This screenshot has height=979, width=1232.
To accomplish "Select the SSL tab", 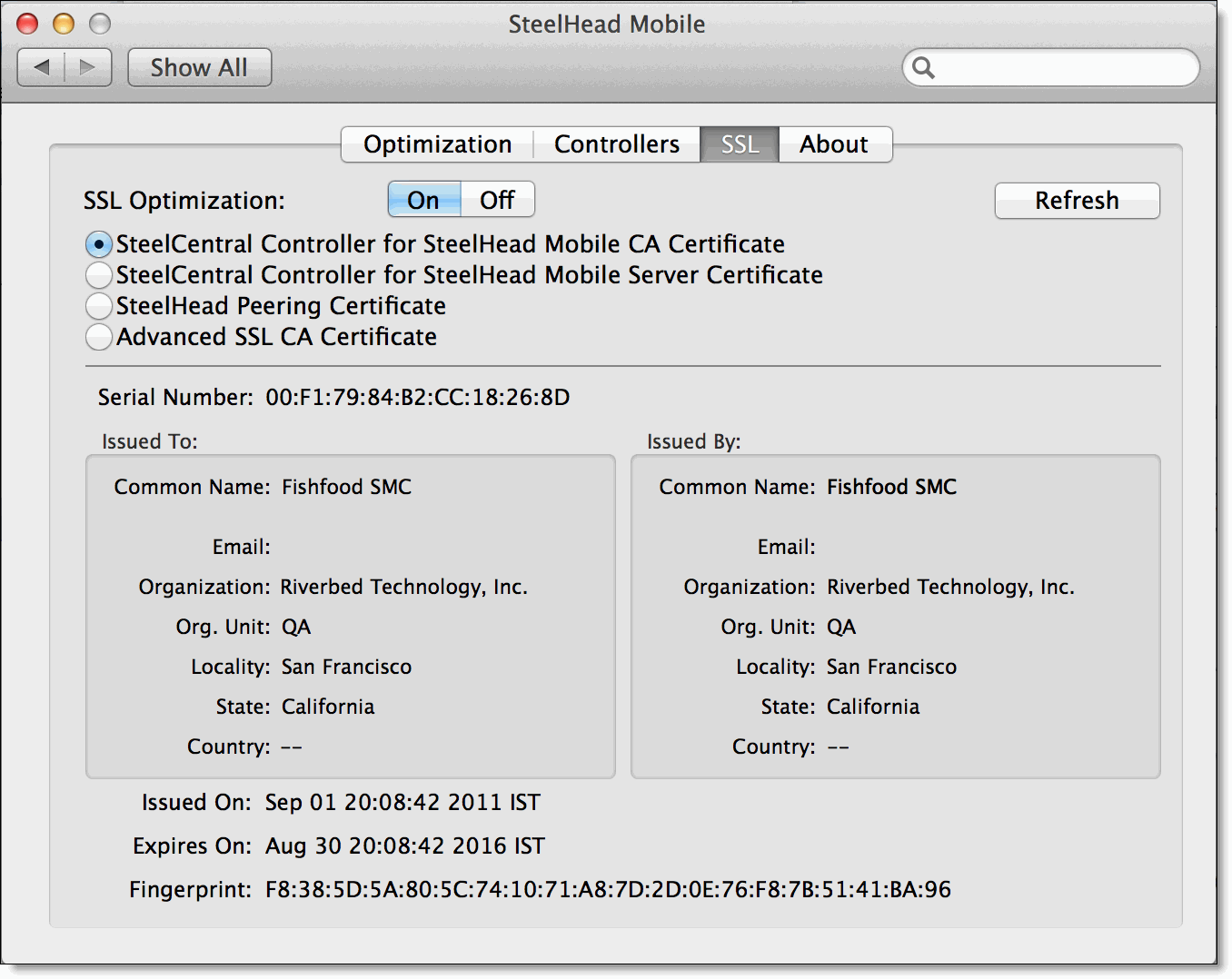I will 739,143.
